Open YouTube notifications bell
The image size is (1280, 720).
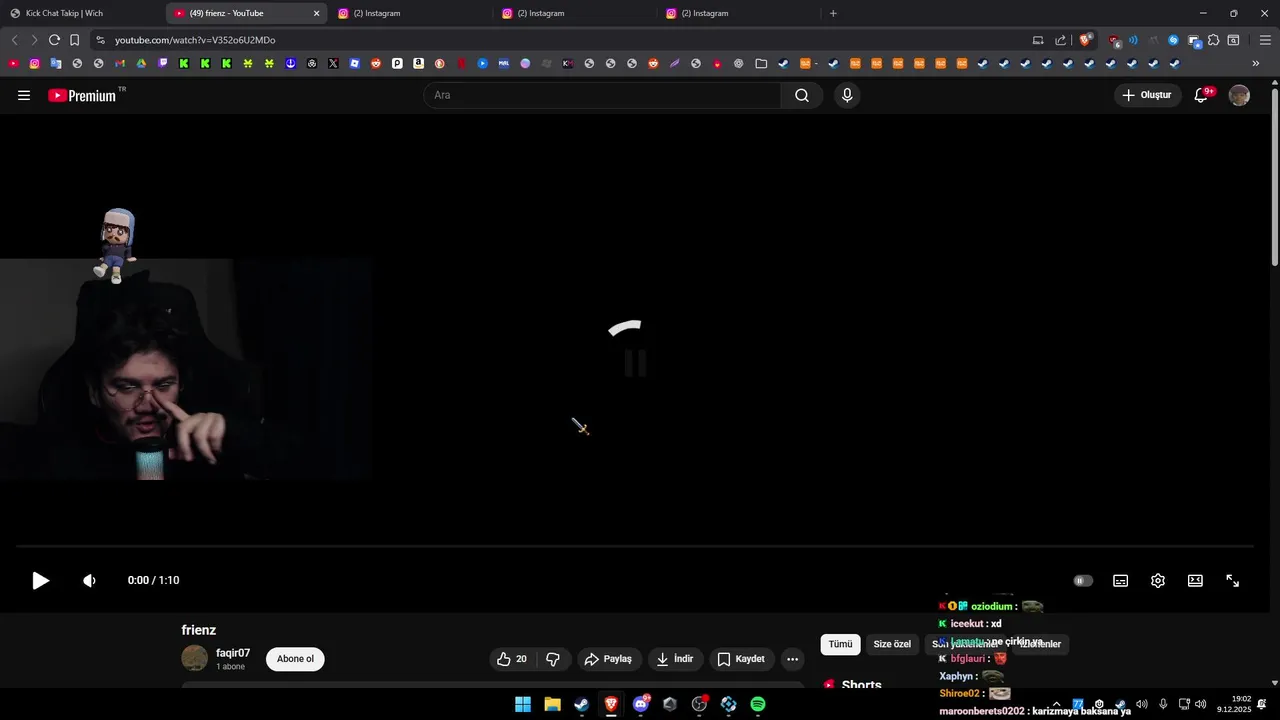pyautogui.click(x=1202, y=95)
